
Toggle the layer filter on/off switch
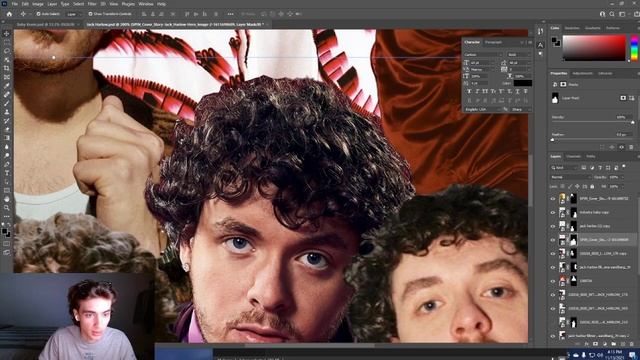624,166
